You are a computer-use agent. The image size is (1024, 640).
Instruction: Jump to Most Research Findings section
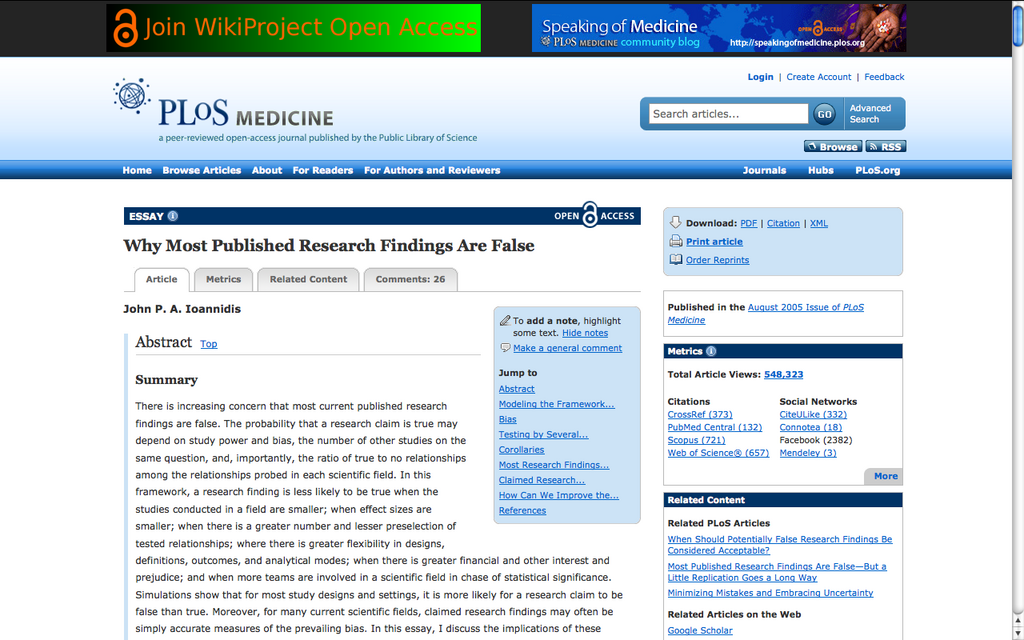554,465
